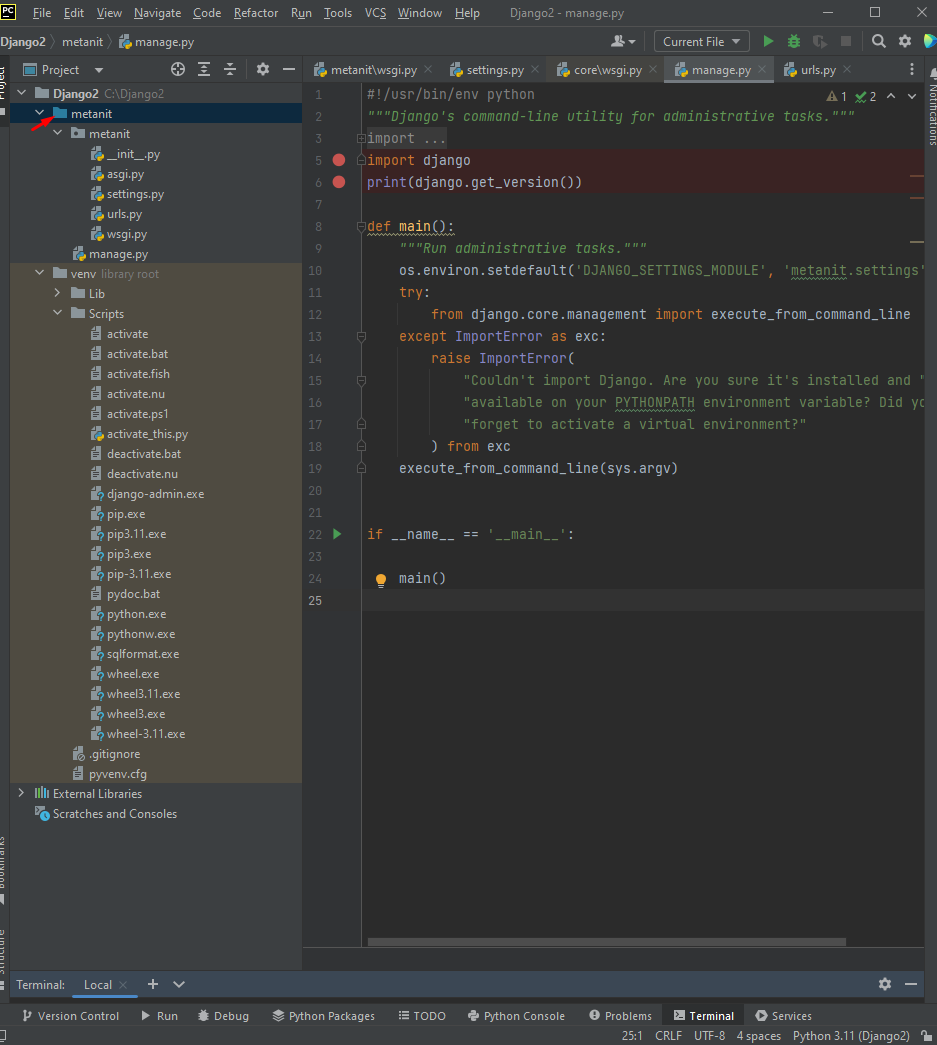
Task: Add a new terminal session tab
Action: 153,984
